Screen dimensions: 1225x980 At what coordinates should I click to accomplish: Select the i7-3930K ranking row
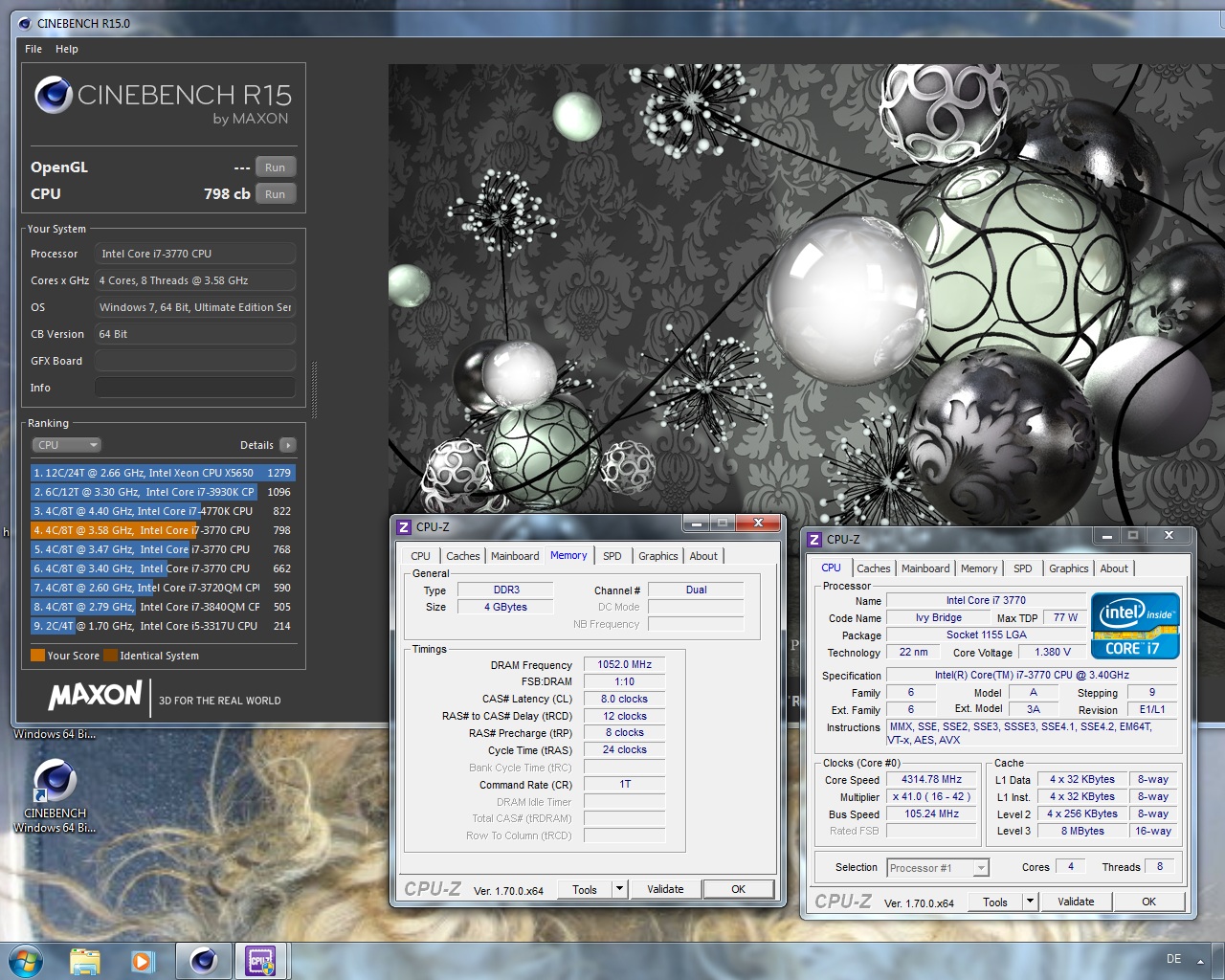pos(163,492)
